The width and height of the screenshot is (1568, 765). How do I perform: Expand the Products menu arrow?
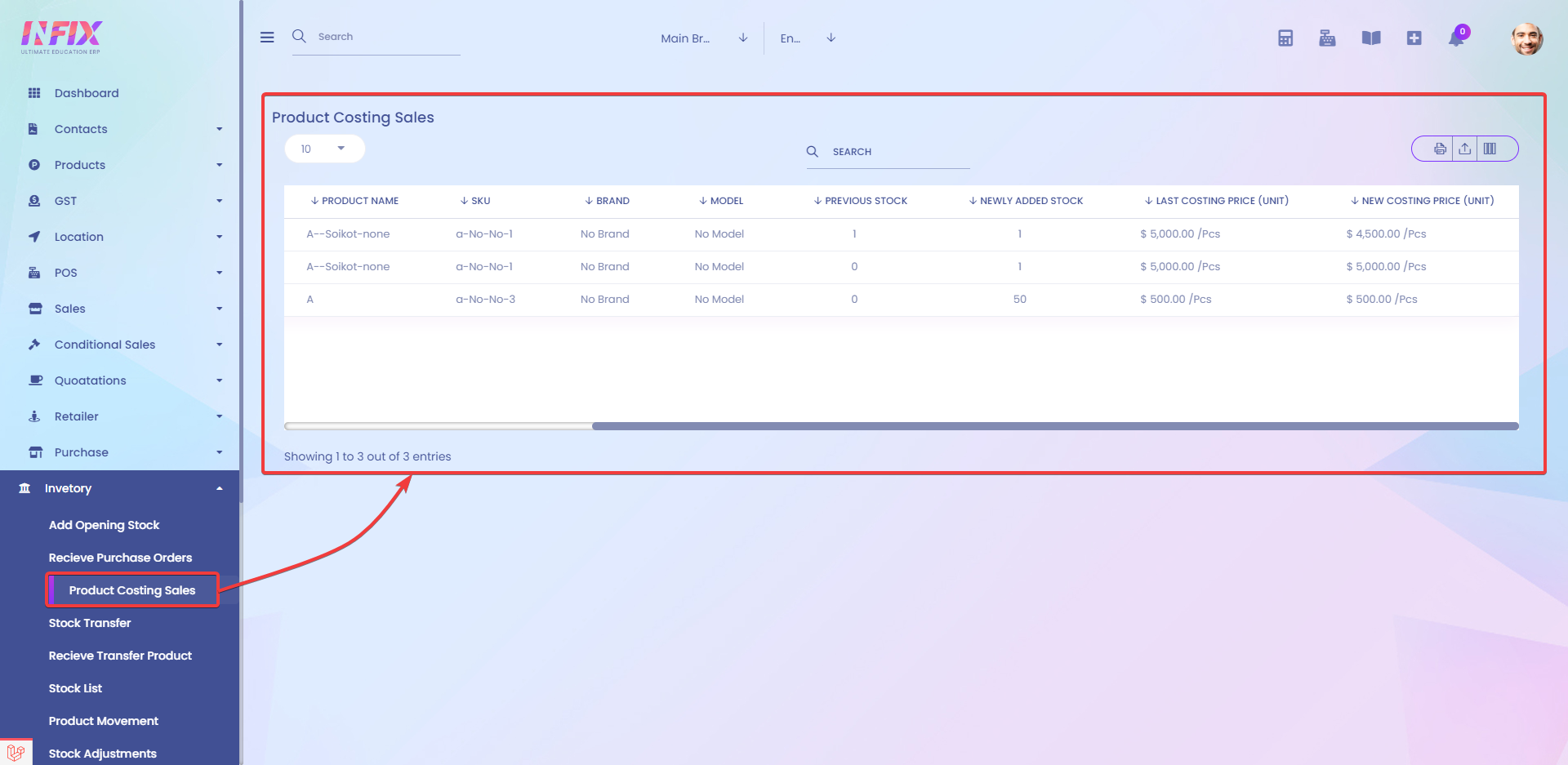(219, 165)
